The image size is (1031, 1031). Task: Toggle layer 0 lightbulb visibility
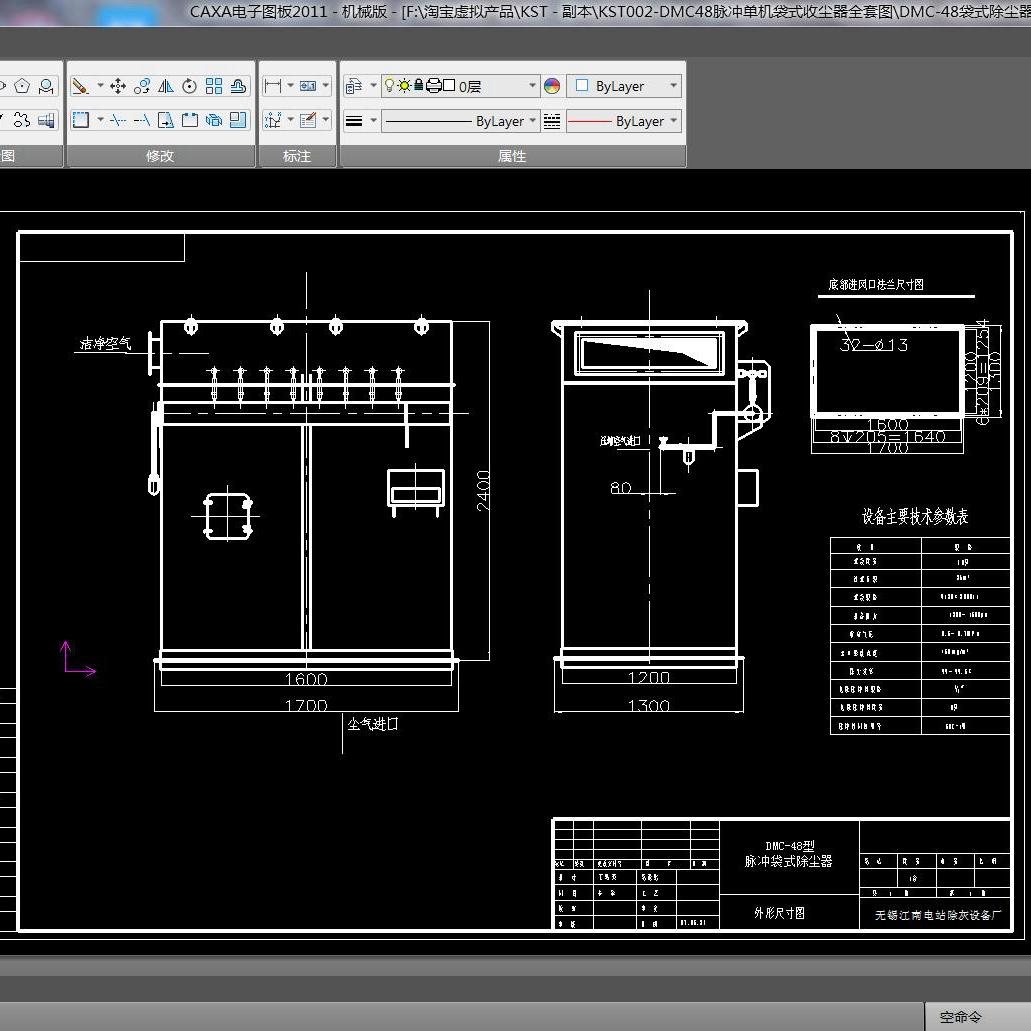389,85
